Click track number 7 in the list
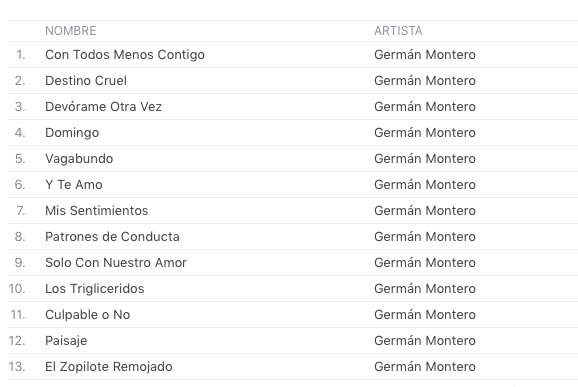 point(21,210)
